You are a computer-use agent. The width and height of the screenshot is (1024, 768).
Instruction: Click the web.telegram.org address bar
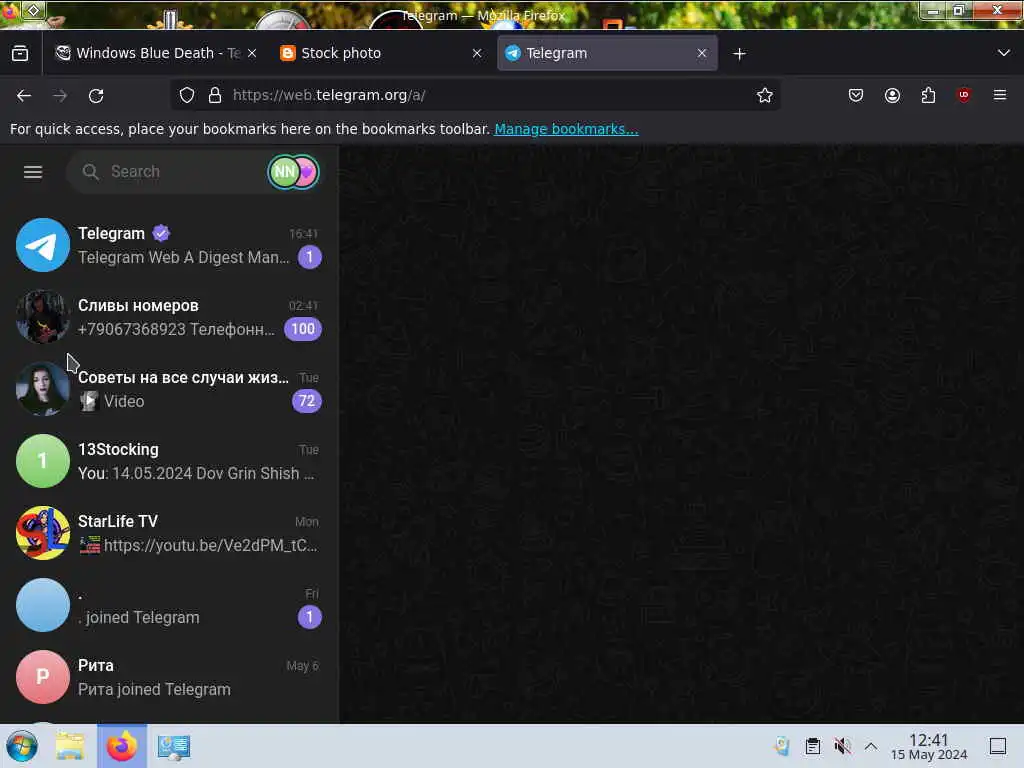pyautogui.click(x=477, y=95)
